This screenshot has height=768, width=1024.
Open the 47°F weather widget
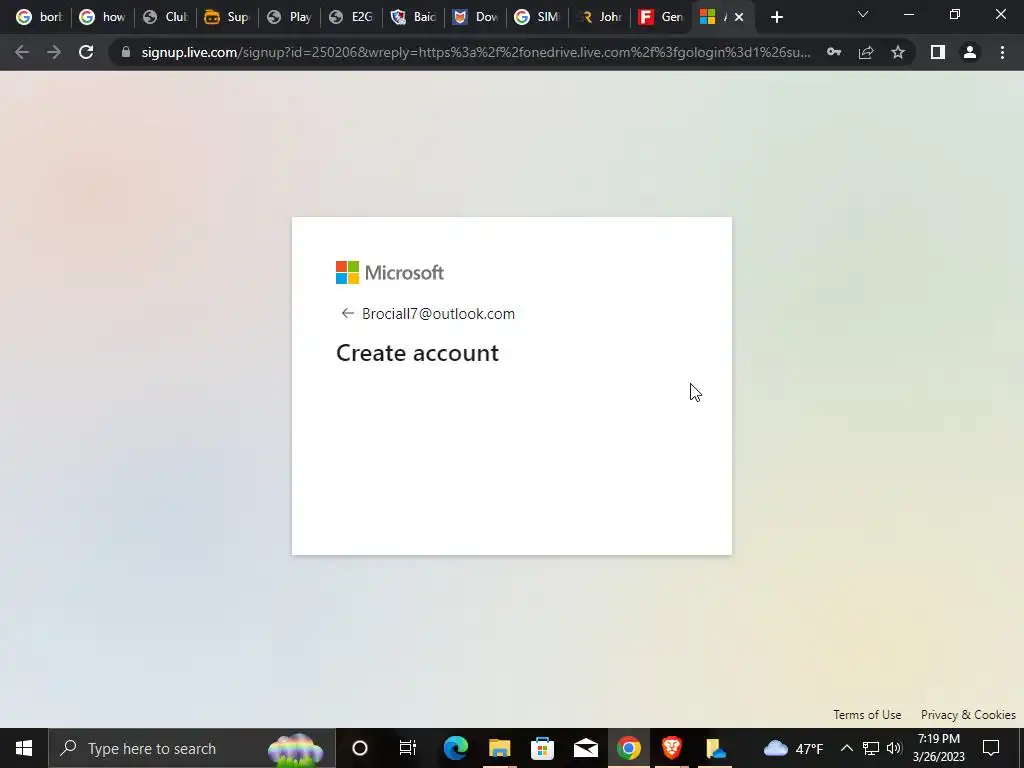pyautogui.click(x=793, y=748)
